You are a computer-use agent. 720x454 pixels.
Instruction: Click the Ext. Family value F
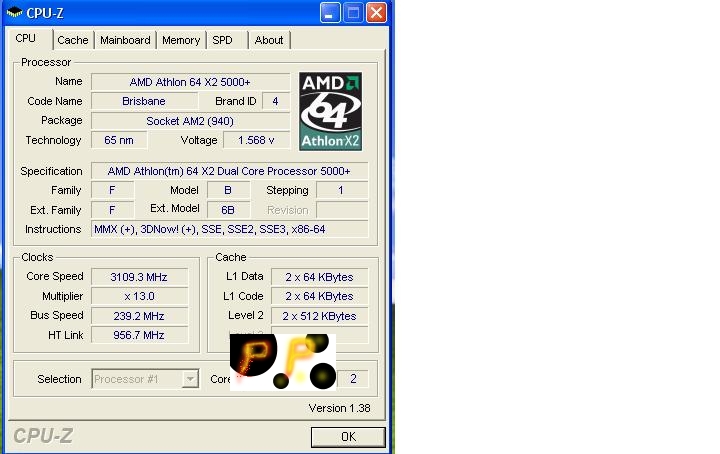[112, 210]
